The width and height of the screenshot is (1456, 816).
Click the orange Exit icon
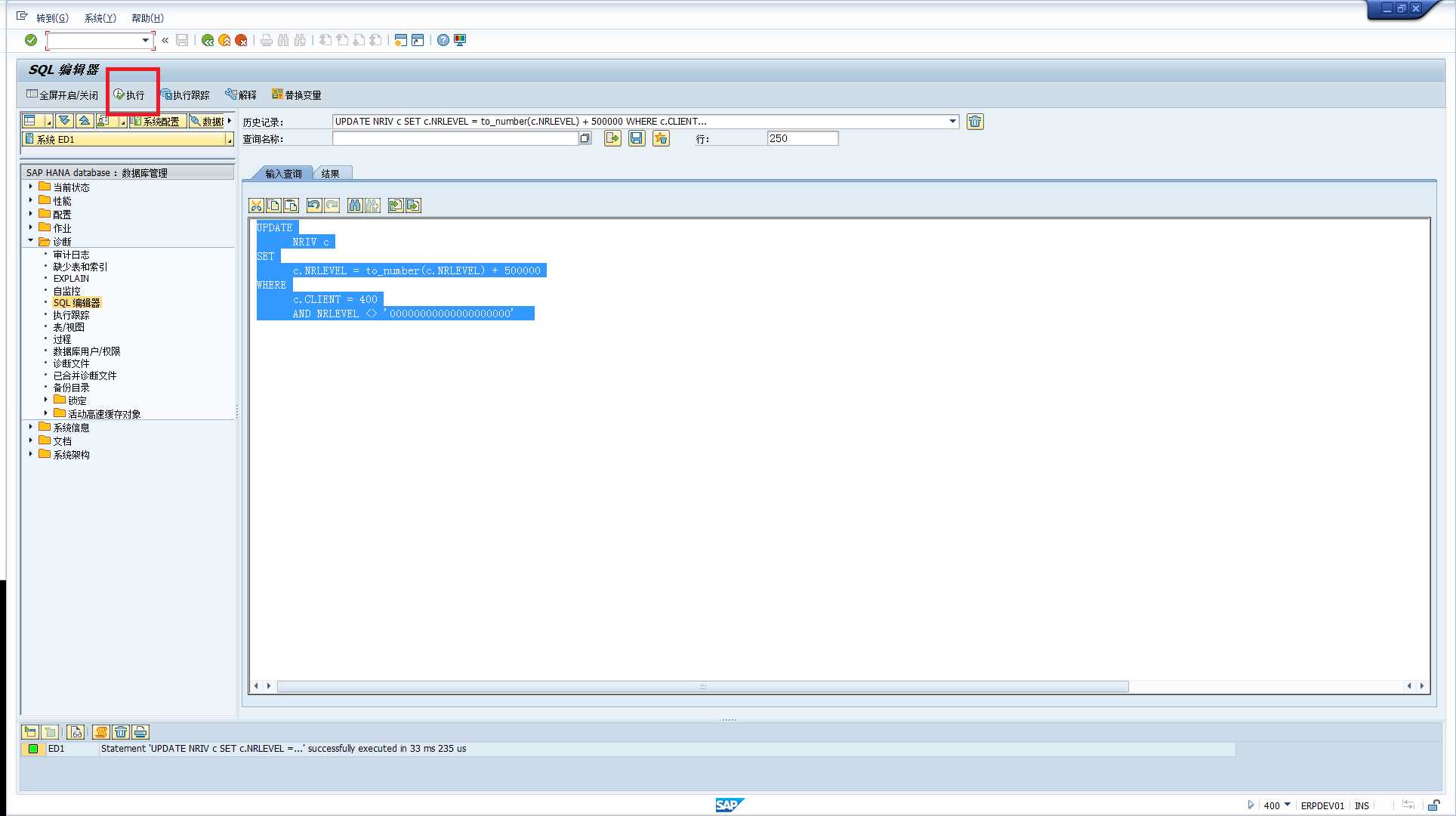[x=224, y=40]
